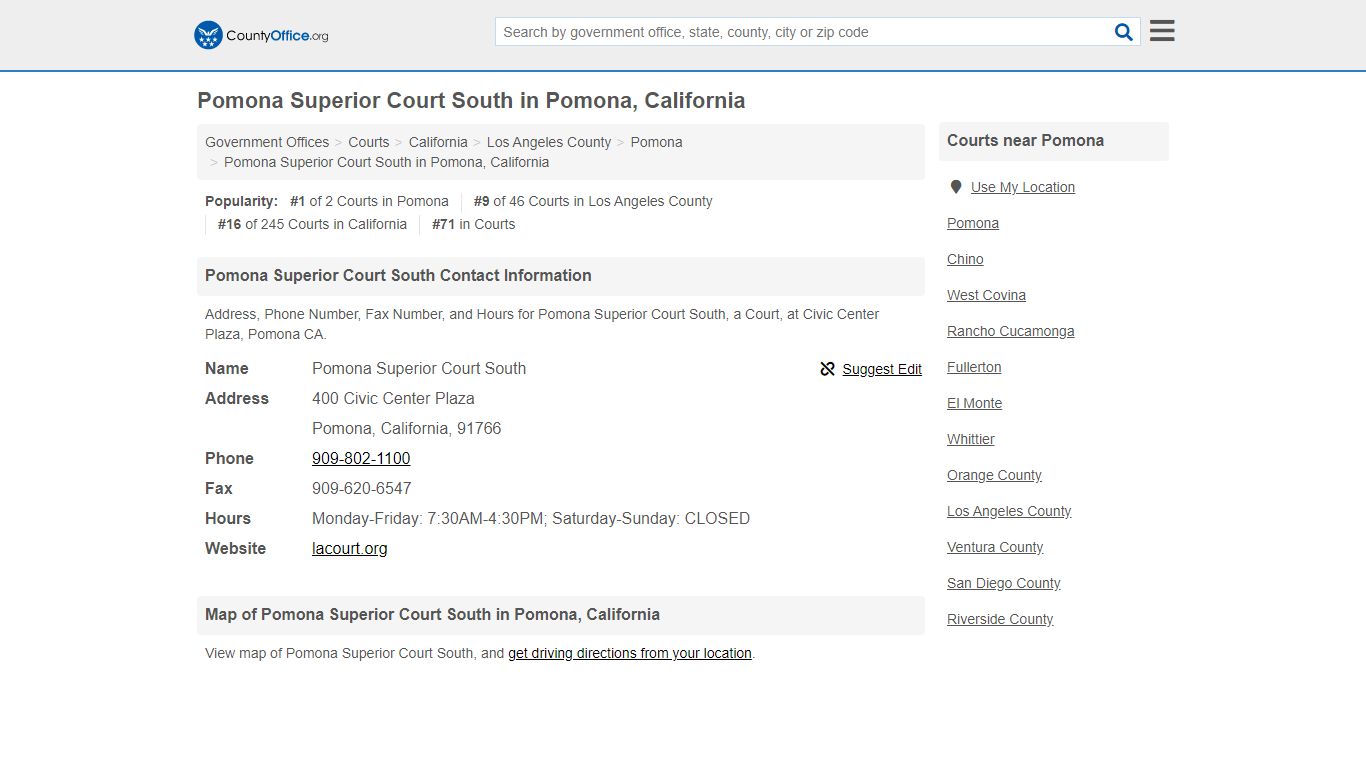This screenshot has height=768, width=1366.
Task: Click Map of Pomona Superior Court heading
Action: 432,614
